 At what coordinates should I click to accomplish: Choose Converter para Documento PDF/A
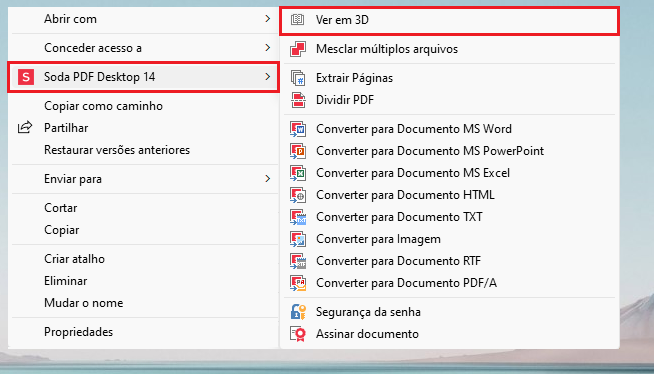pos(450,283)
